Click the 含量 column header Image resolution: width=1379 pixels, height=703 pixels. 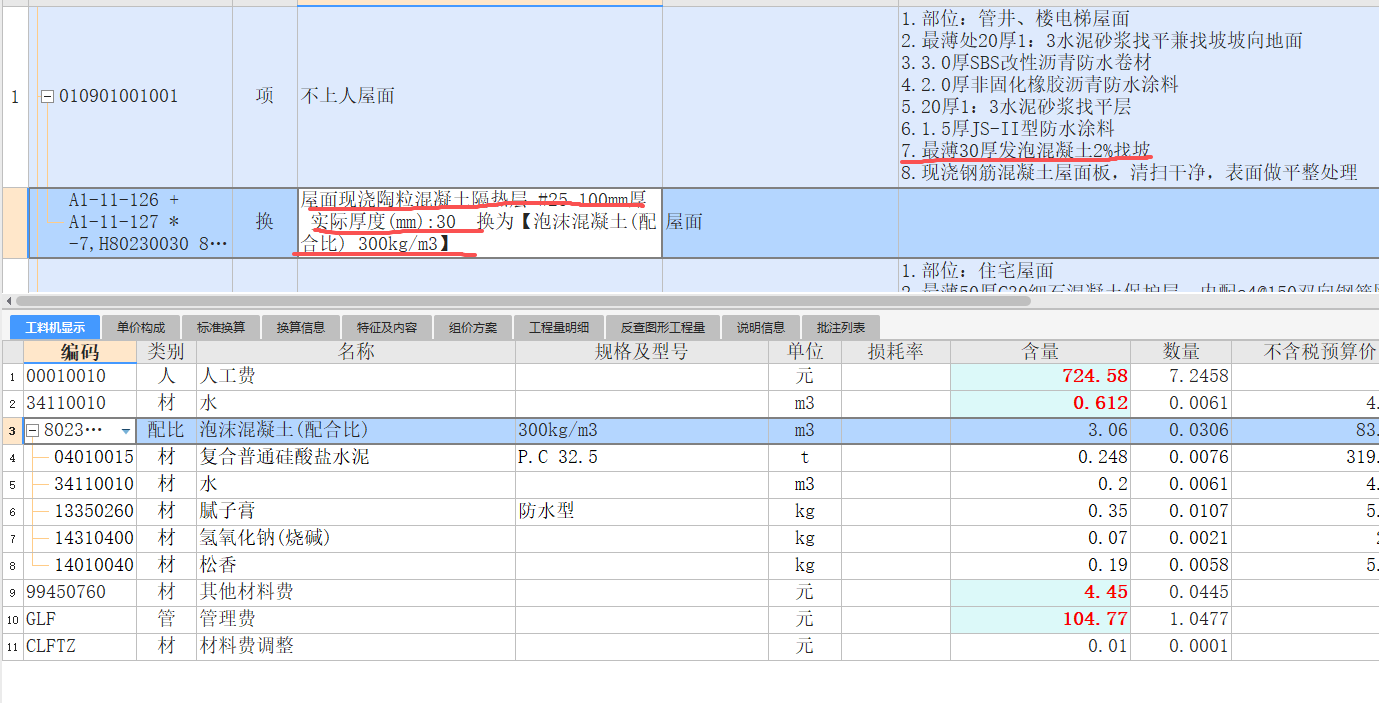1040,351
